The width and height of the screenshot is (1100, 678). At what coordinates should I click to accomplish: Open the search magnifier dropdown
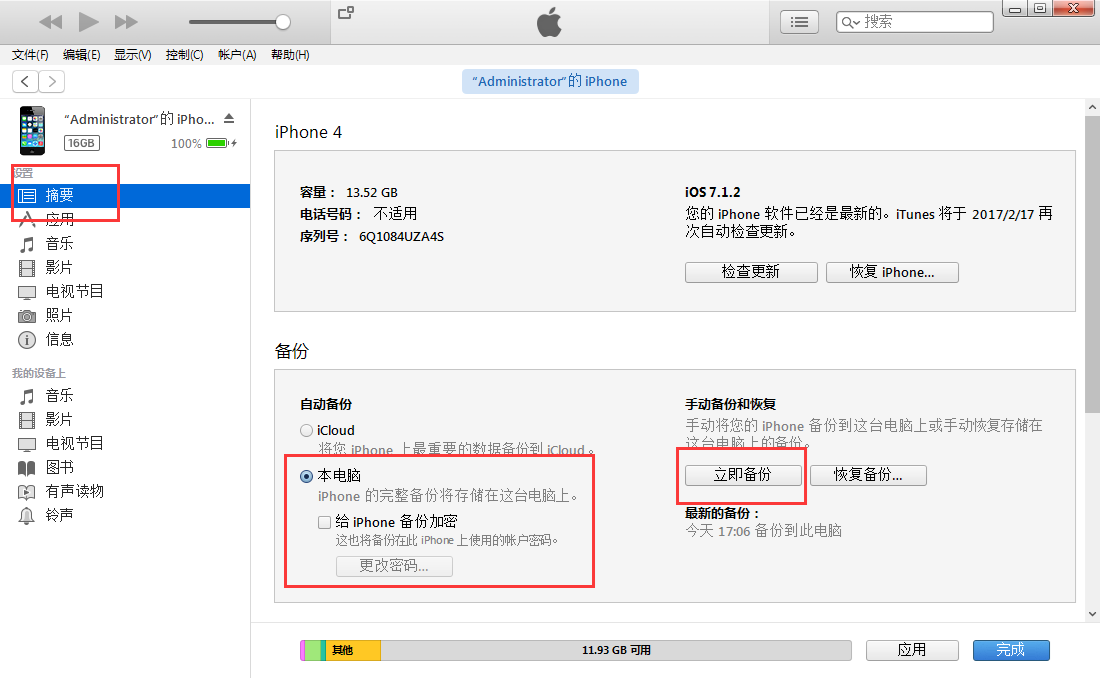(x=850, y=22)
